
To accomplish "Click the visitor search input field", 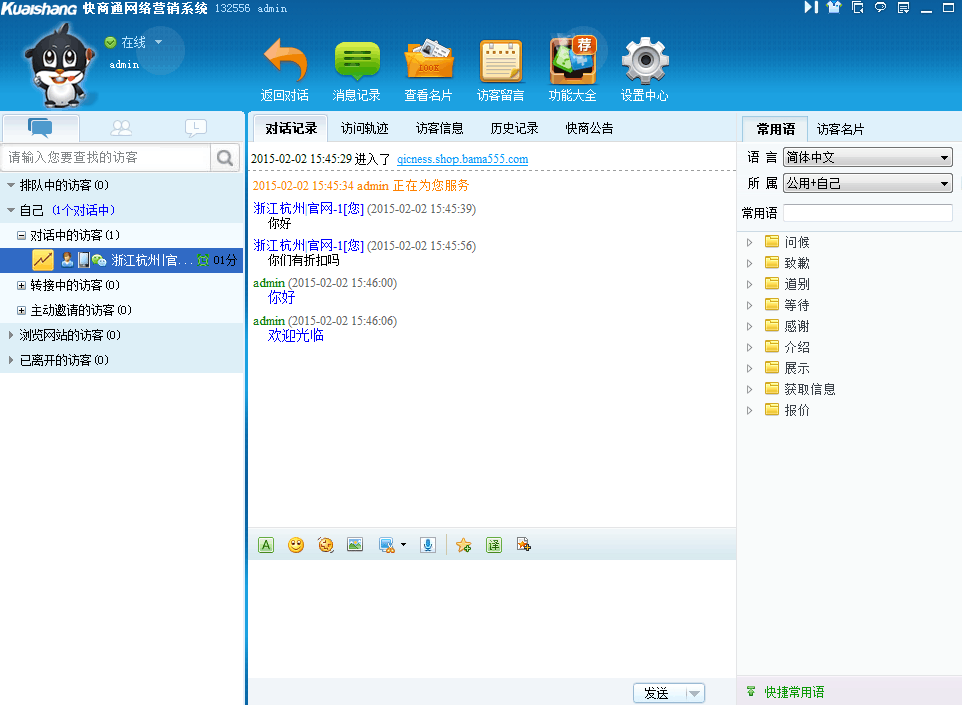I will click(x=106, y=157).
